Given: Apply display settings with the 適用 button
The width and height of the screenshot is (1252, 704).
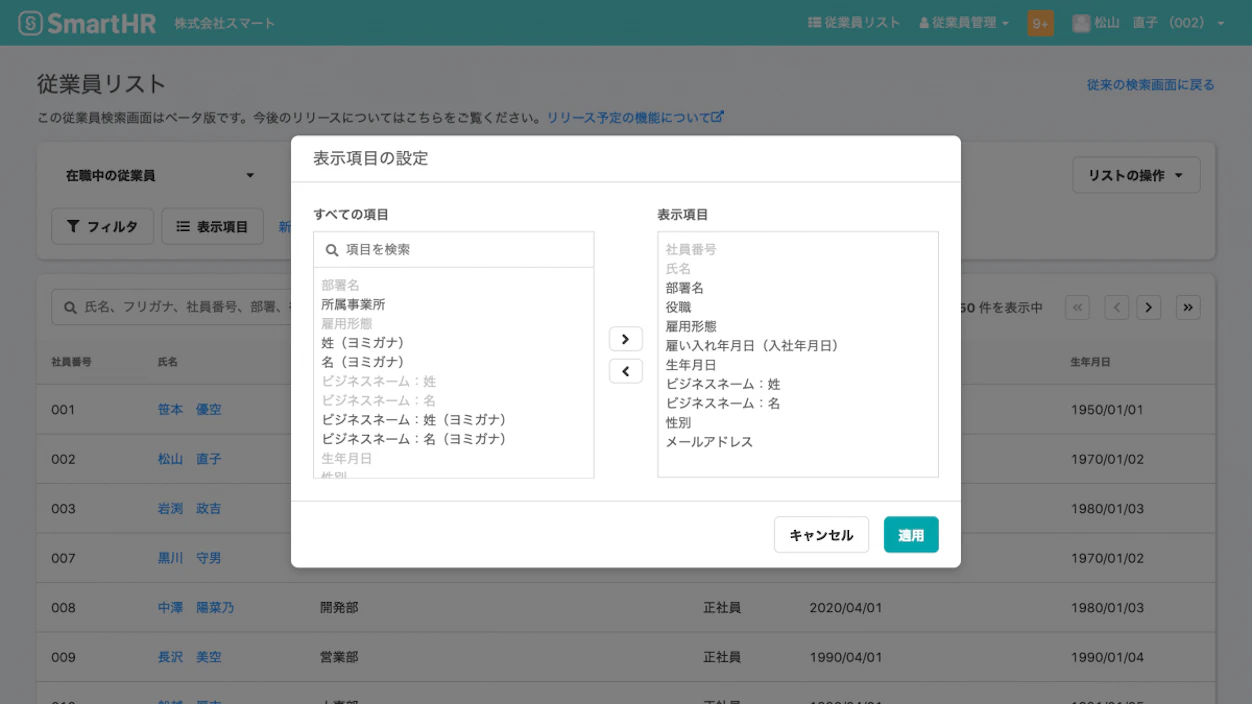Looking at the screenshot, I should coord(910,534).
